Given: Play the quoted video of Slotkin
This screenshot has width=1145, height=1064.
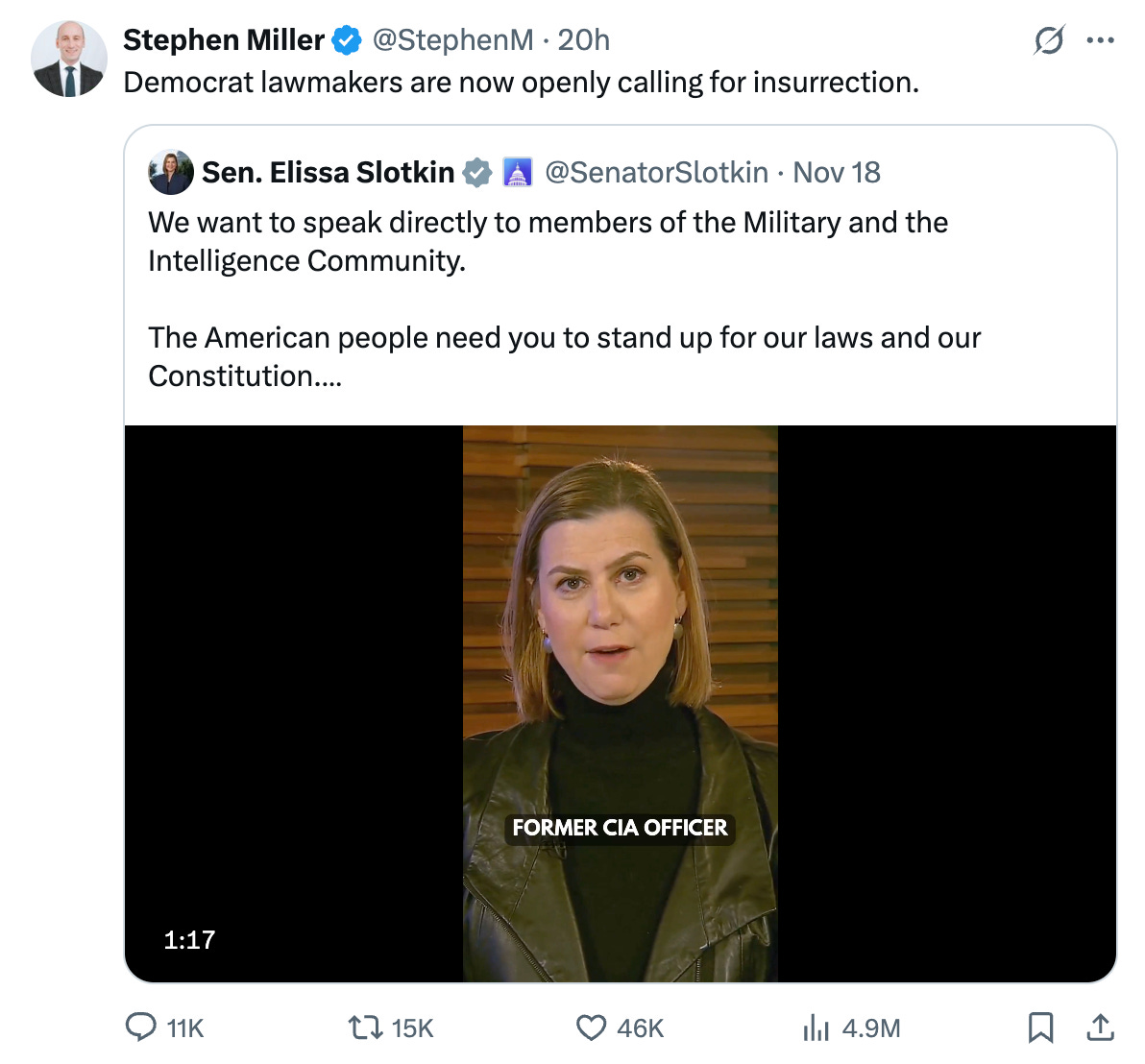Looking at the screenshot, I should coord(620,704).
